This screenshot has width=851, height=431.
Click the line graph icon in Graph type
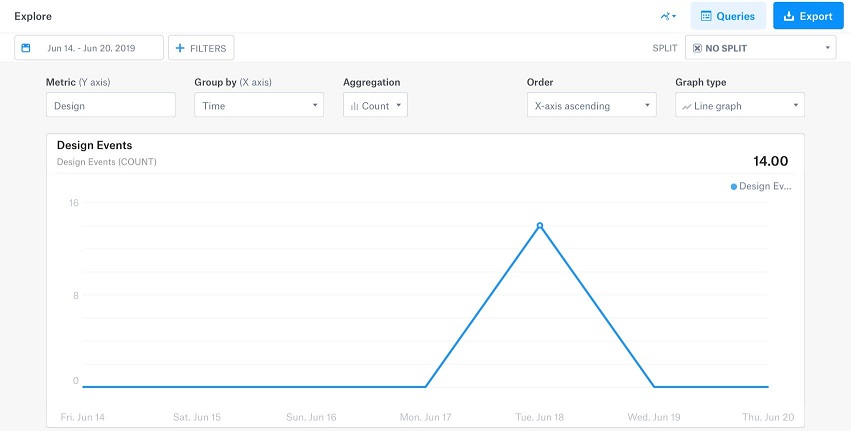click(686, 105)
